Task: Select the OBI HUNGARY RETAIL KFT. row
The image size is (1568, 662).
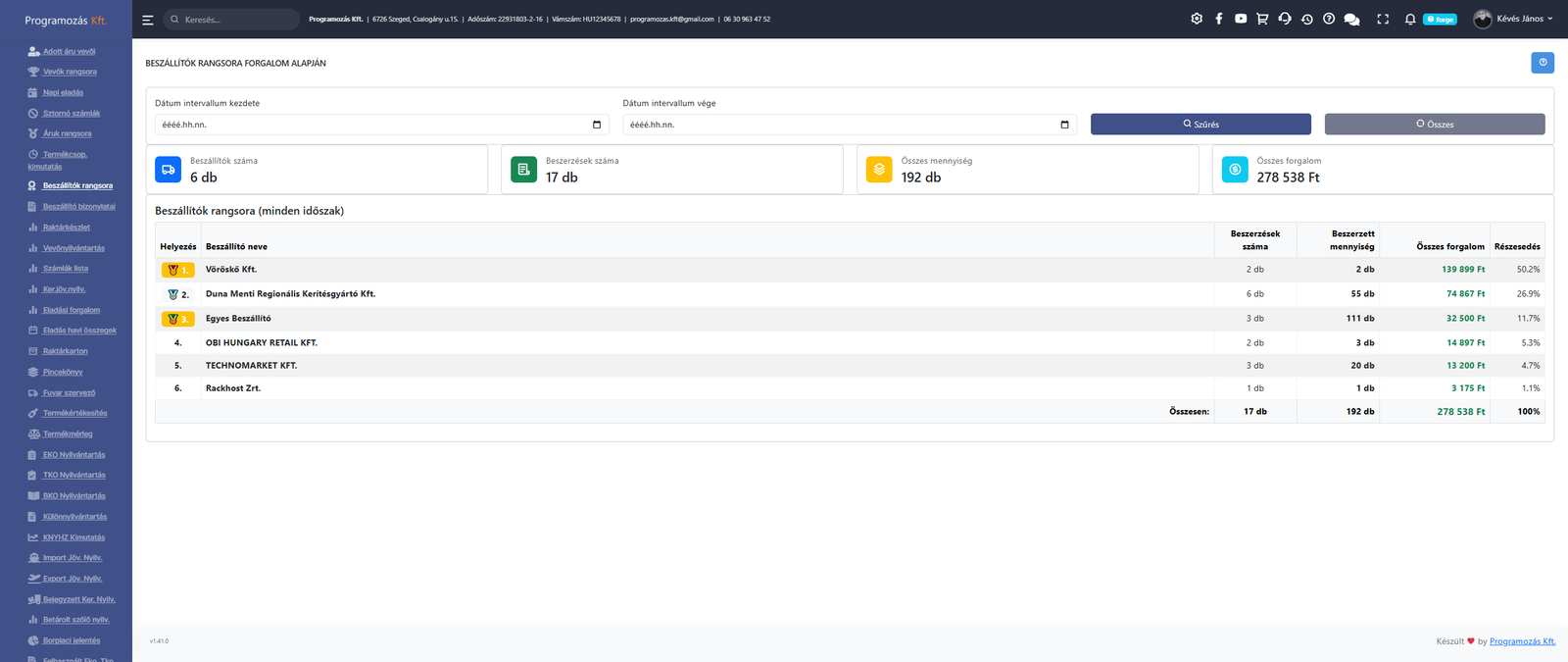Action: point(850,342)
